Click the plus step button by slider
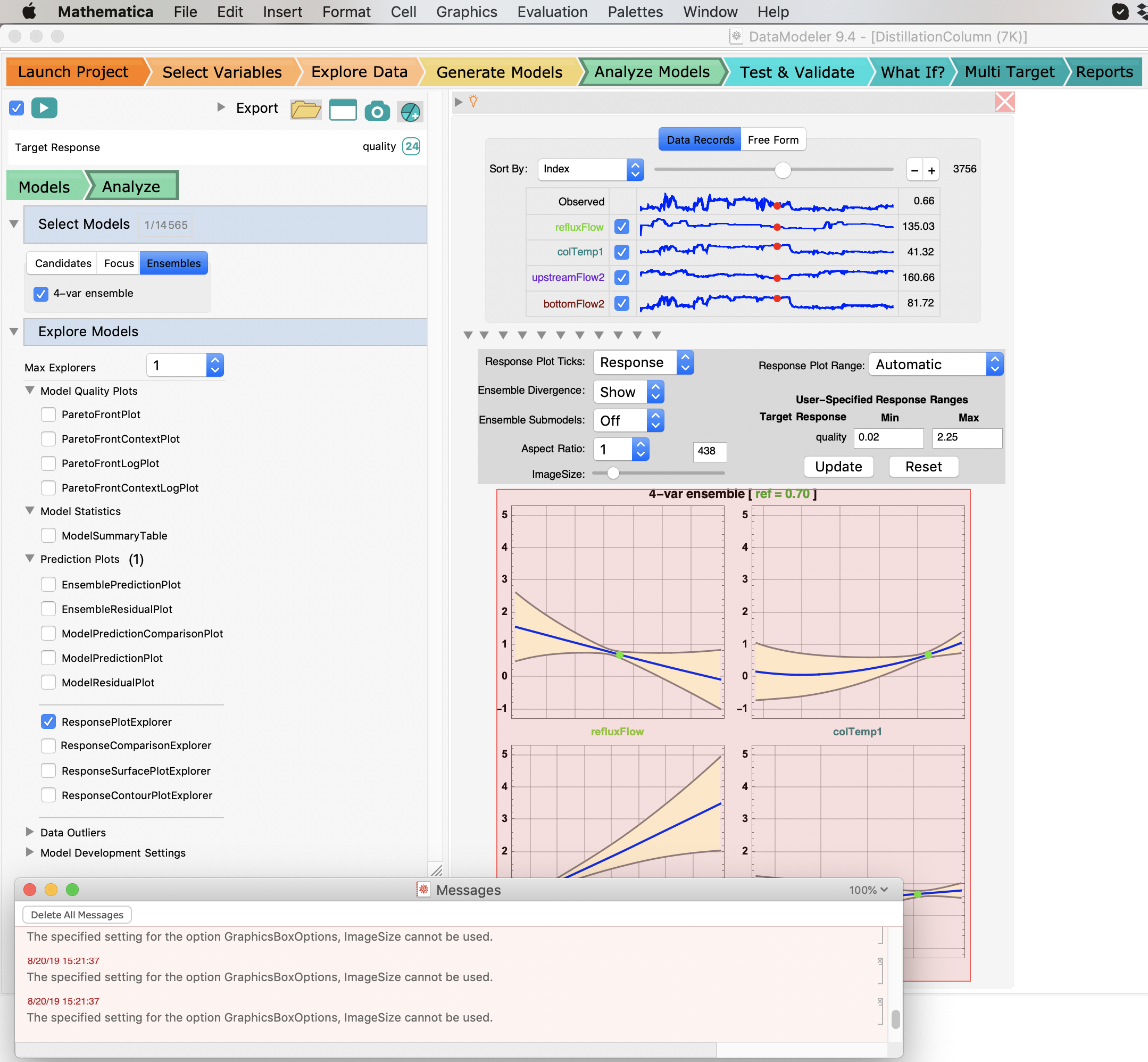Screen dimensions: 1148x1062 tap(931, 170)
